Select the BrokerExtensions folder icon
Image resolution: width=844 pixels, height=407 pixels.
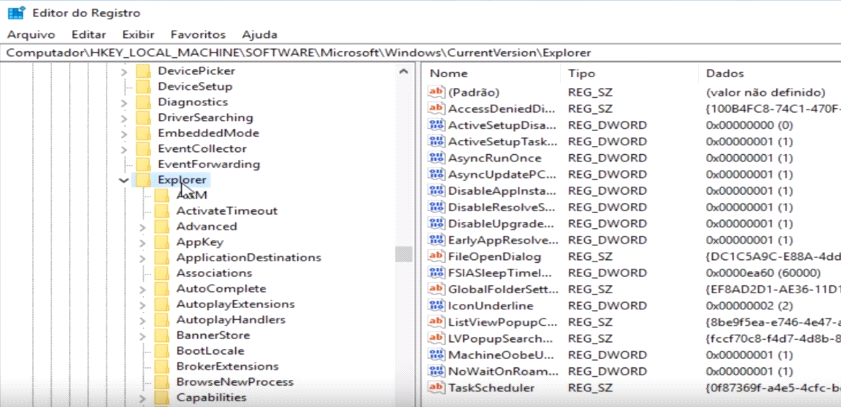pos(161,367)
